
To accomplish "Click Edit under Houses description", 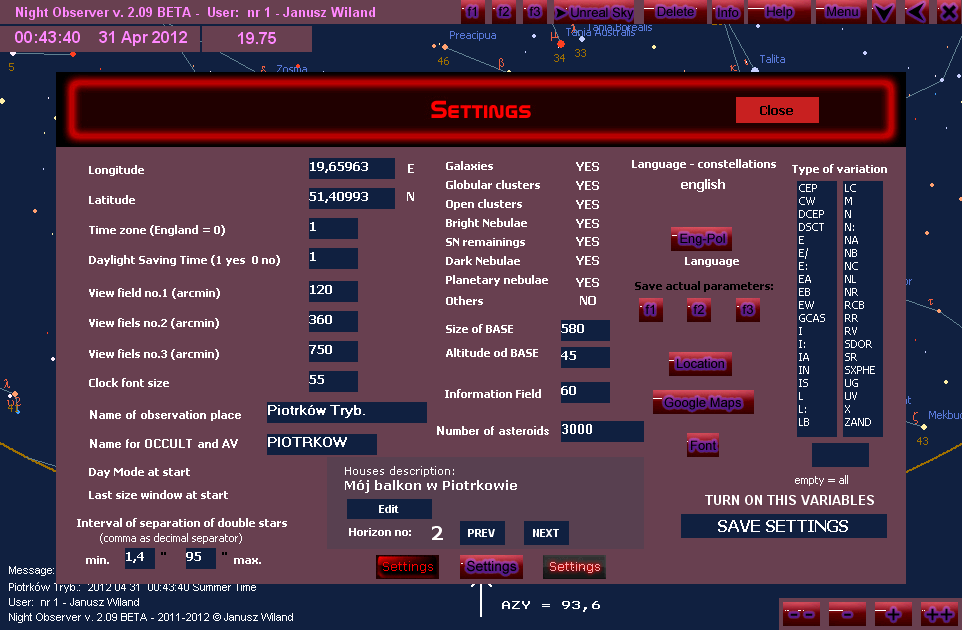I will [x=389, y=509].
